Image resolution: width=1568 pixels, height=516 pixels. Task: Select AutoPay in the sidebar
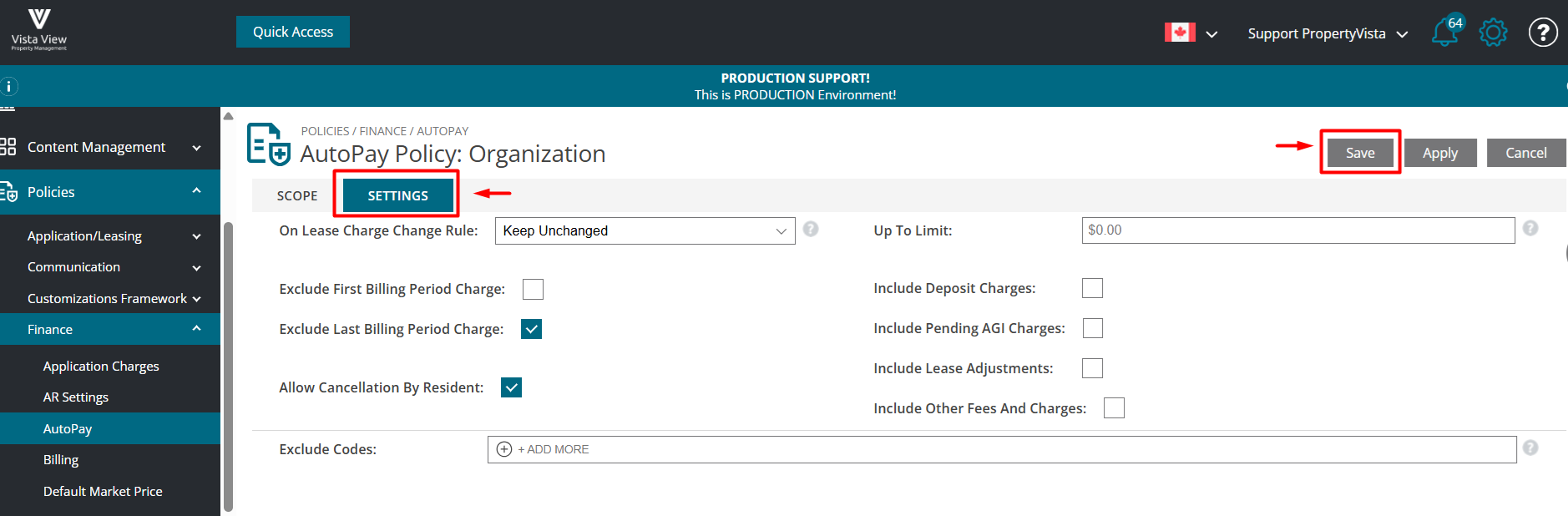pos(110,428)
